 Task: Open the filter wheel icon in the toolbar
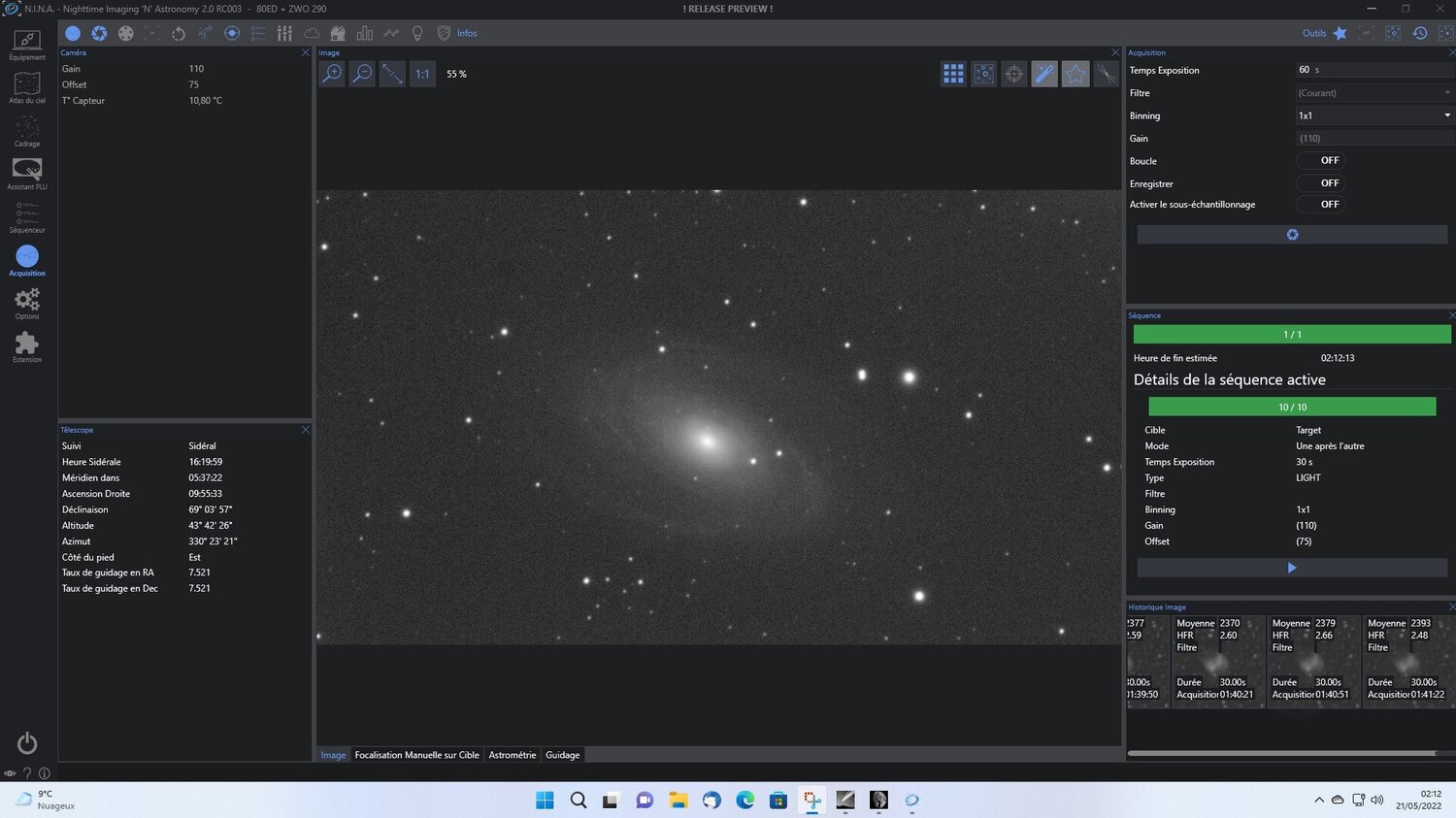pos(125,33)
